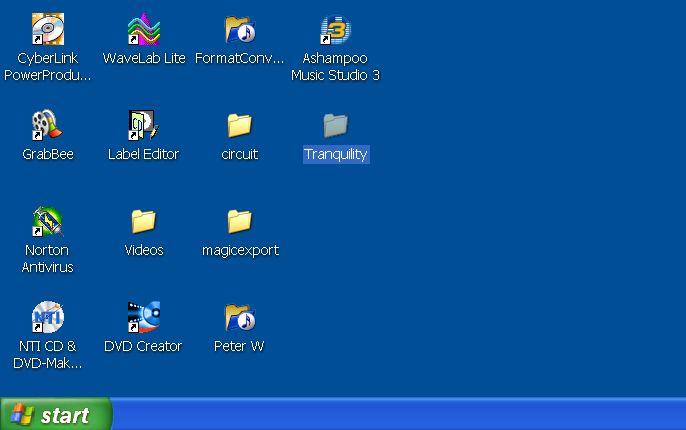Click an empty area of the taskbar
Viewport: 686px width, 430px height.
click(x=400, y=415)
